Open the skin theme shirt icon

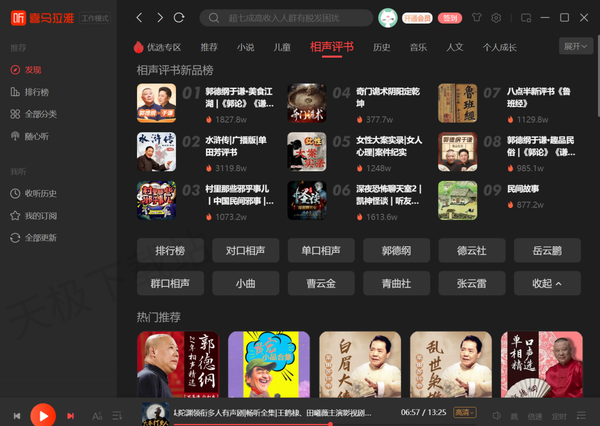coord(476,18)
